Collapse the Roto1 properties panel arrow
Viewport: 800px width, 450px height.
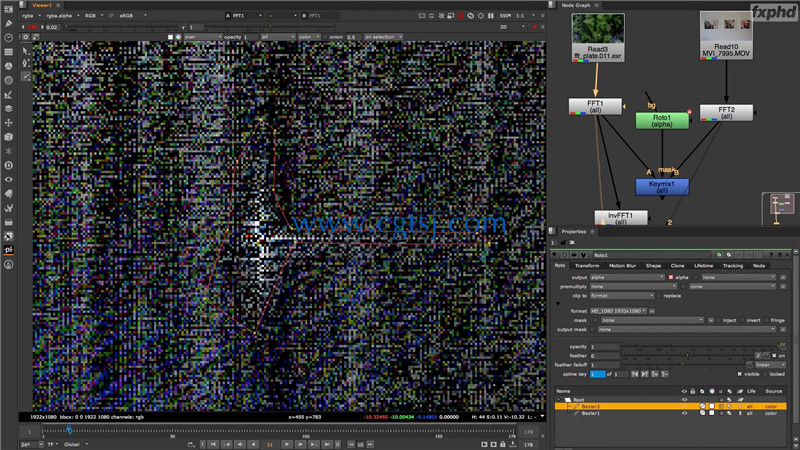point(555,255)
